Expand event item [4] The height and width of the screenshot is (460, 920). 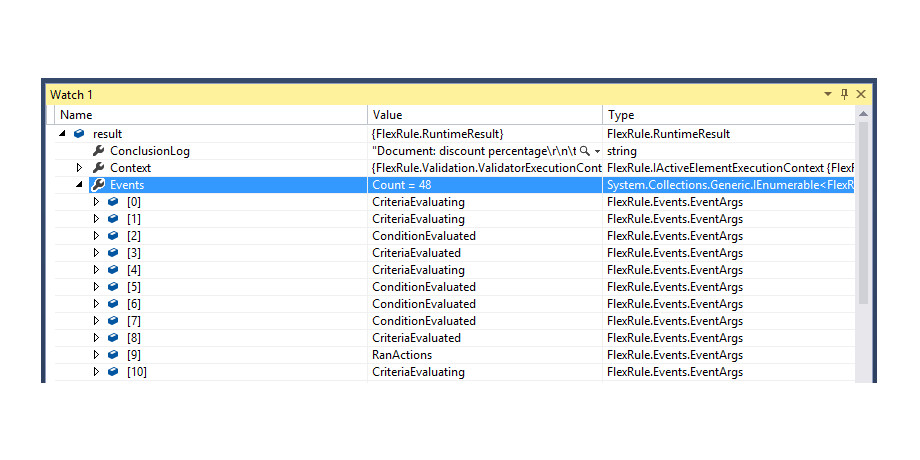96,270
